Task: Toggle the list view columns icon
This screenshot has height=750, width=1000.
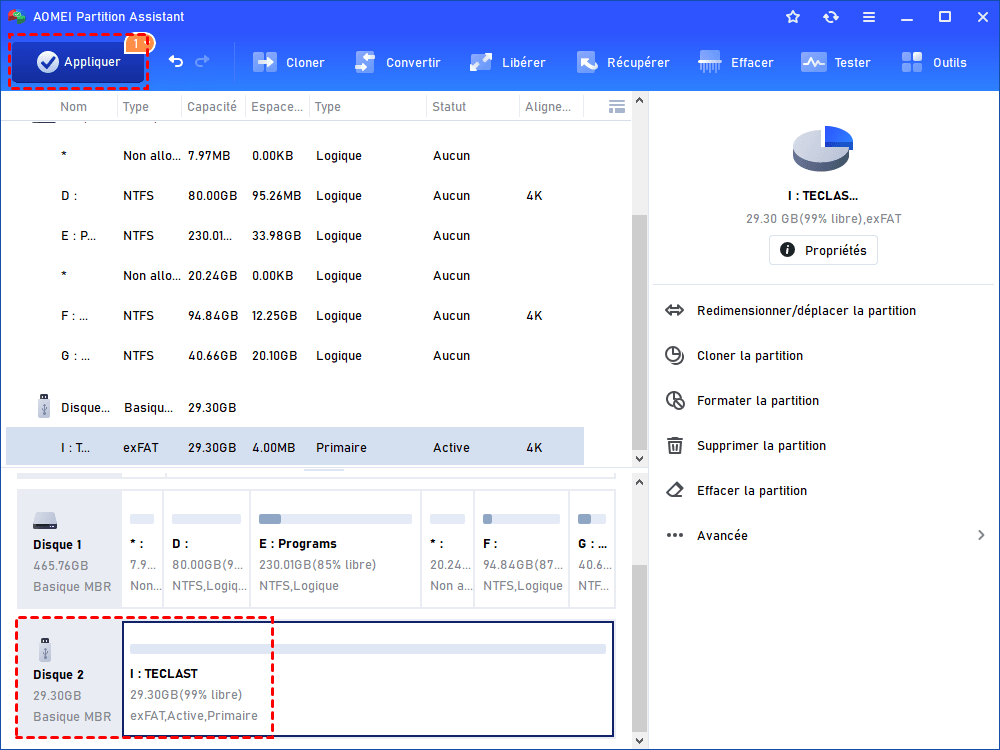Action: pos(616,106)
